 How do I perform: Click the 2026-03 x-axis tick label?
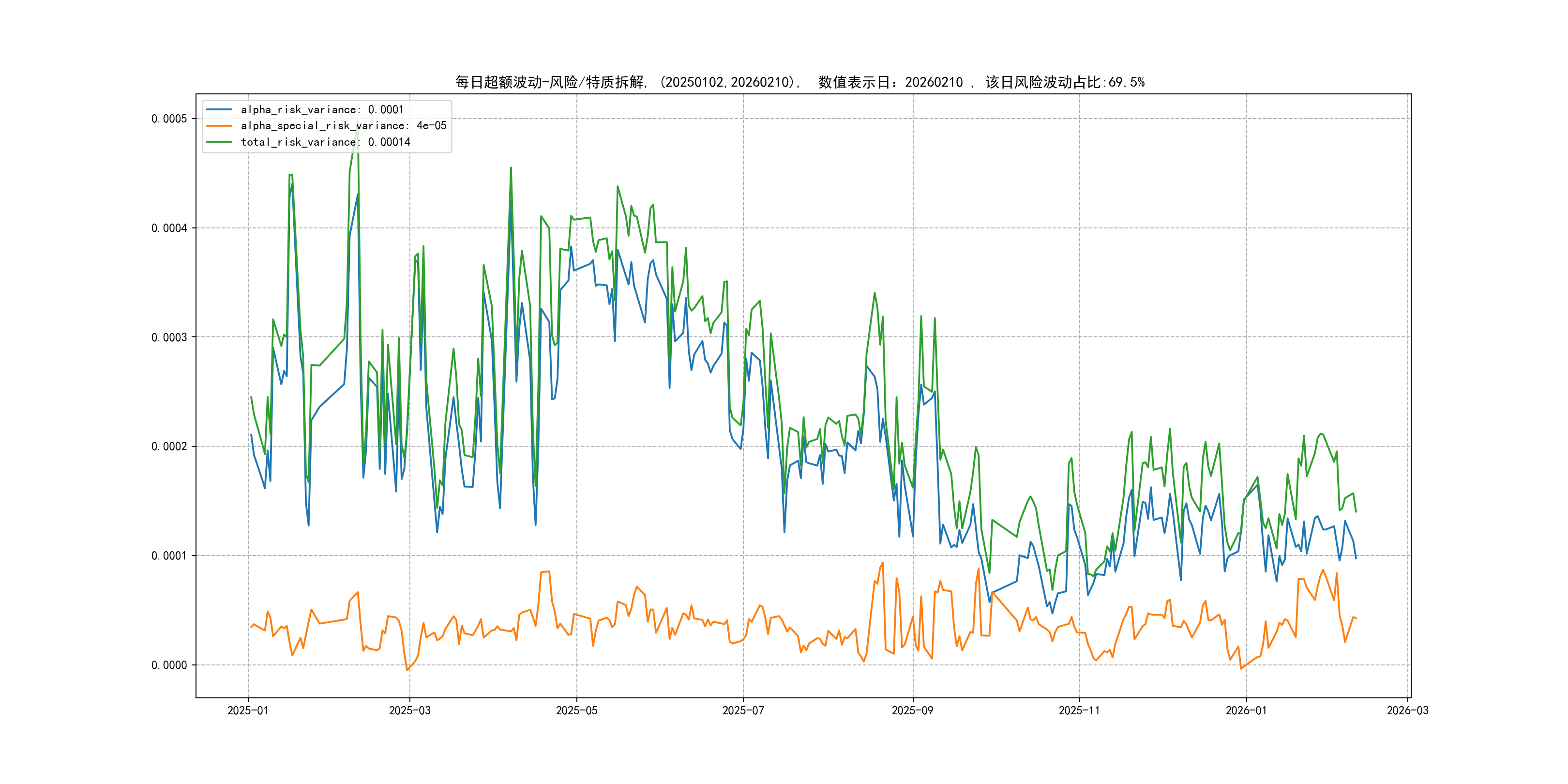1407,710
